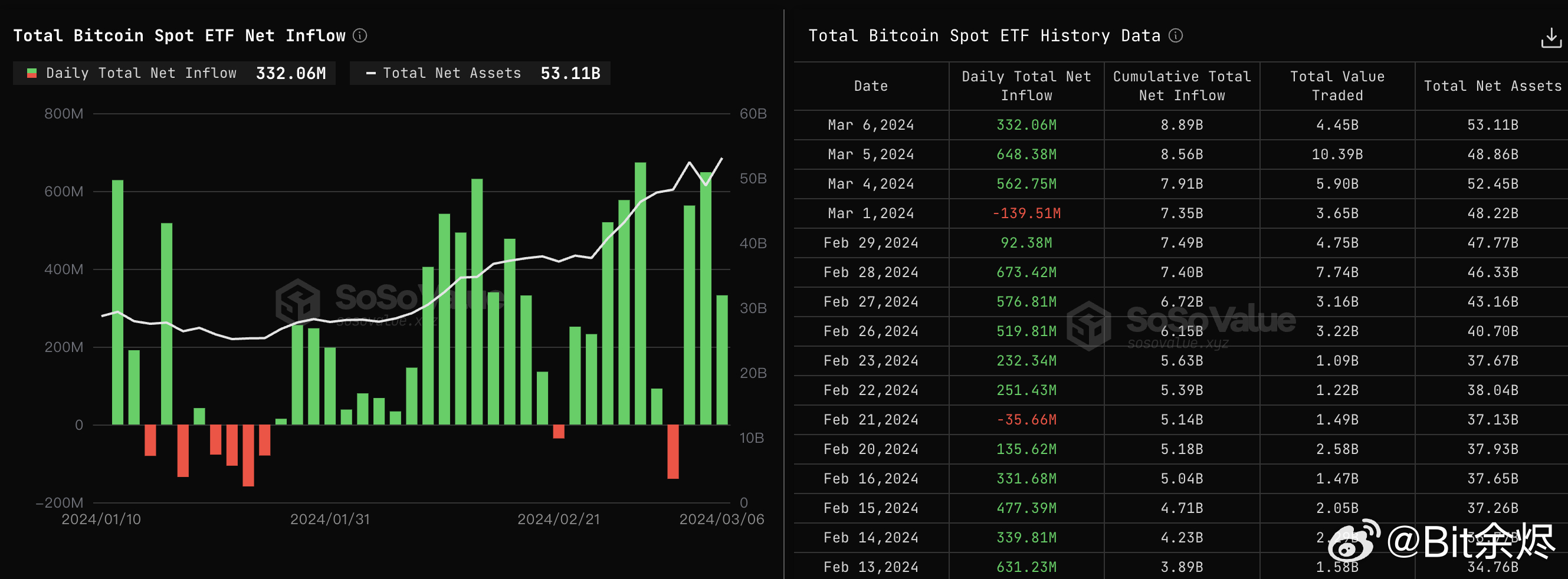The image size is (1568, 579).
Task: Click the info icon beside History Data title
Action: (x=1175, y=36)
